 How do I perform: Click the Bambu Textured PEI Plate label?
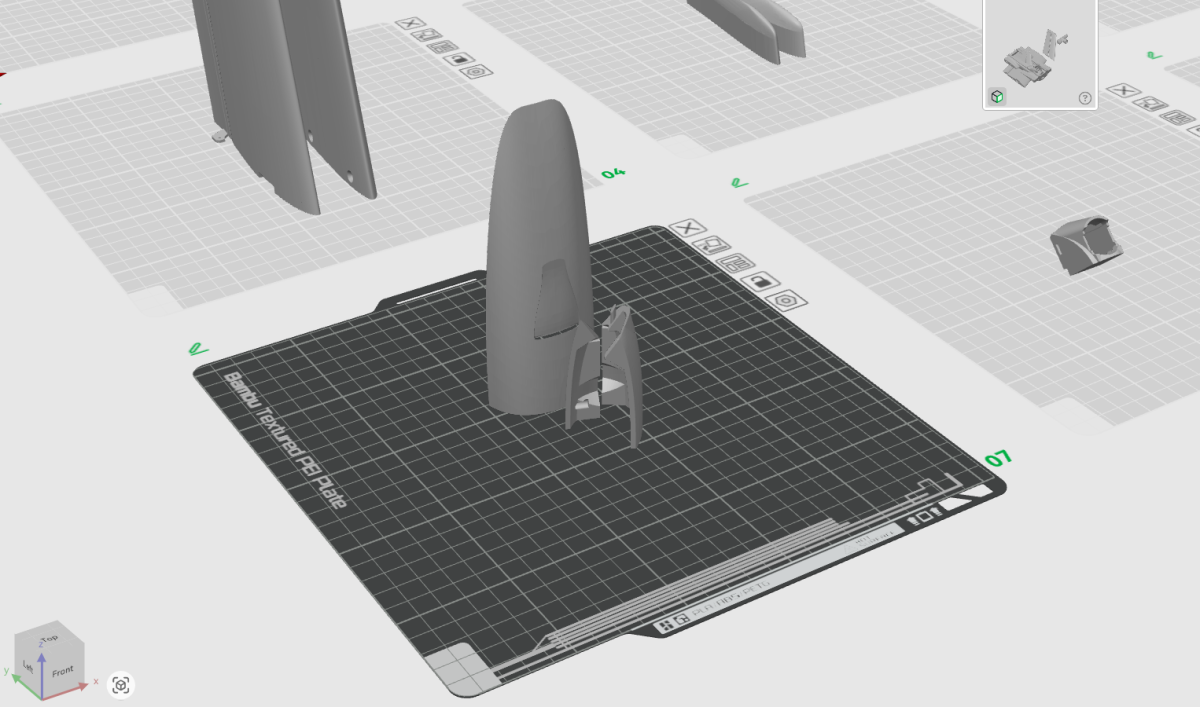(284, 440)
